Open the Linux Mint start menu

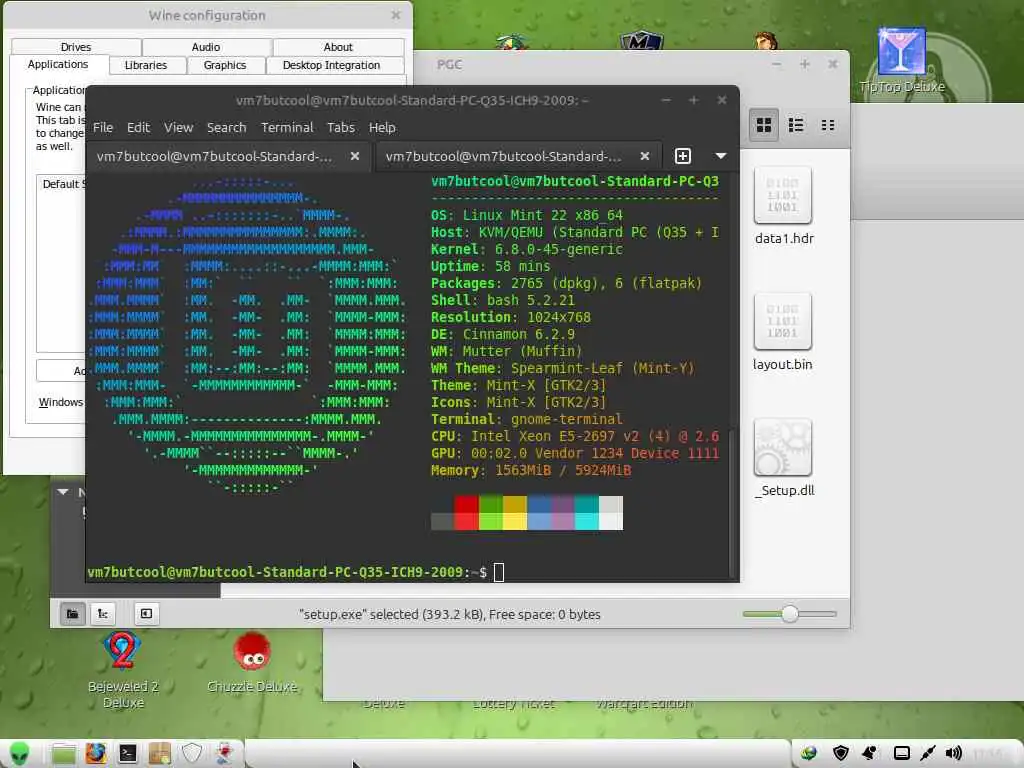click(x=20, y=754)
